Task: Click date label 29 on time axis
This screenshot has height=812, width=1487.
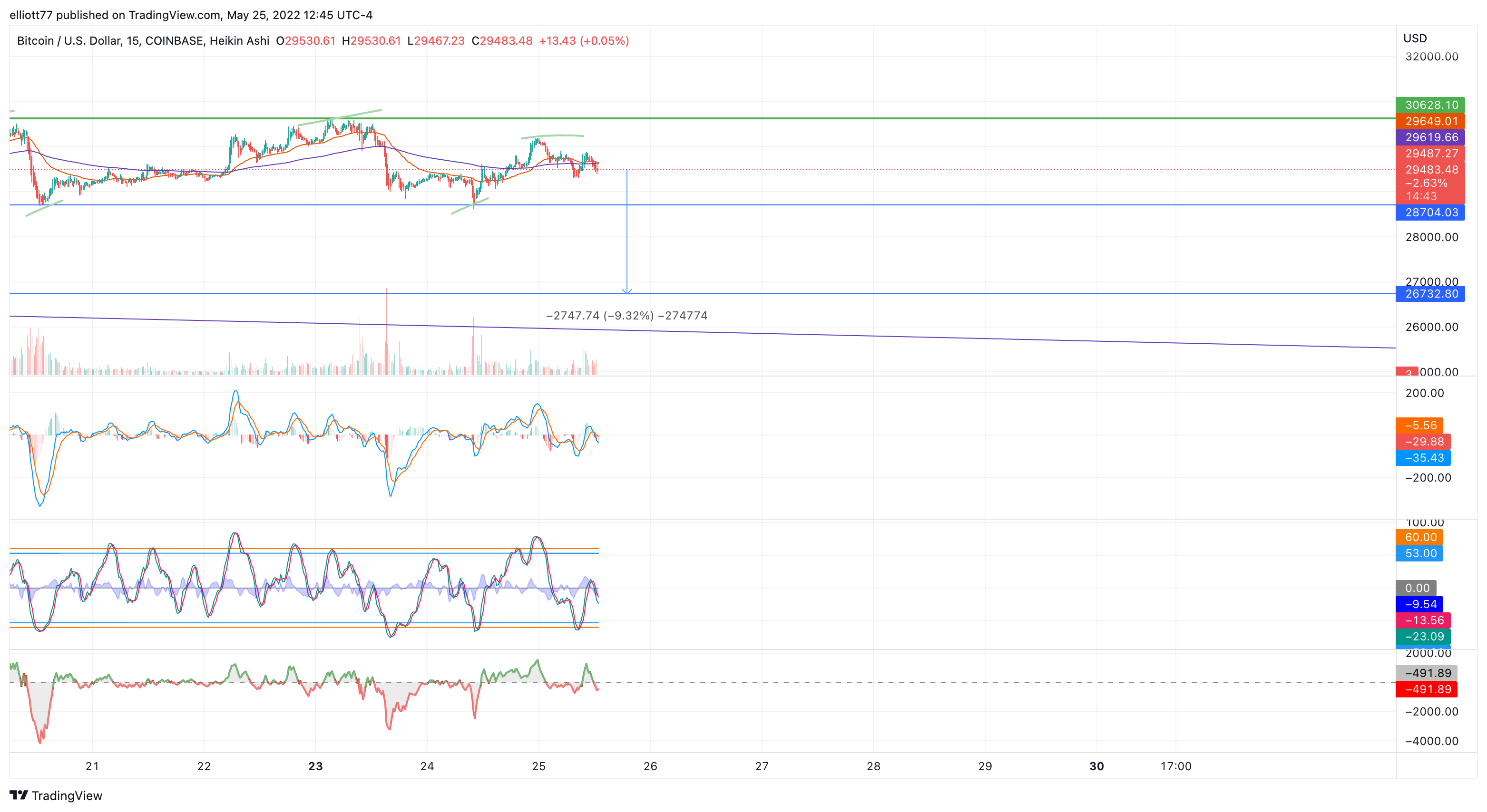Action: point(985,766)
